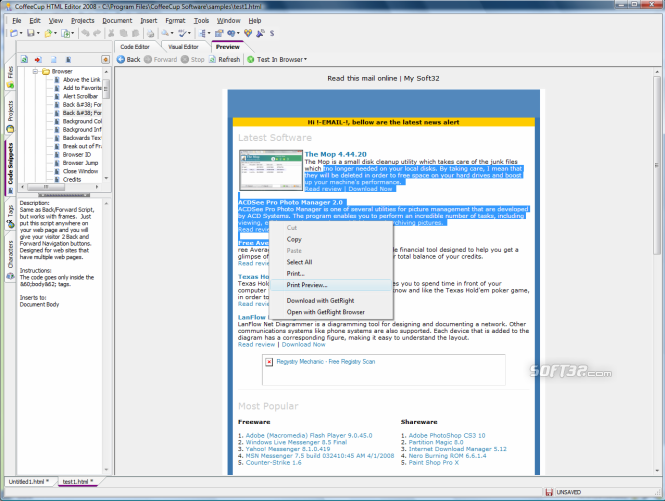665x501 pixels.
Task: Click the Undo arrow icon
Action: click(85, 33)
